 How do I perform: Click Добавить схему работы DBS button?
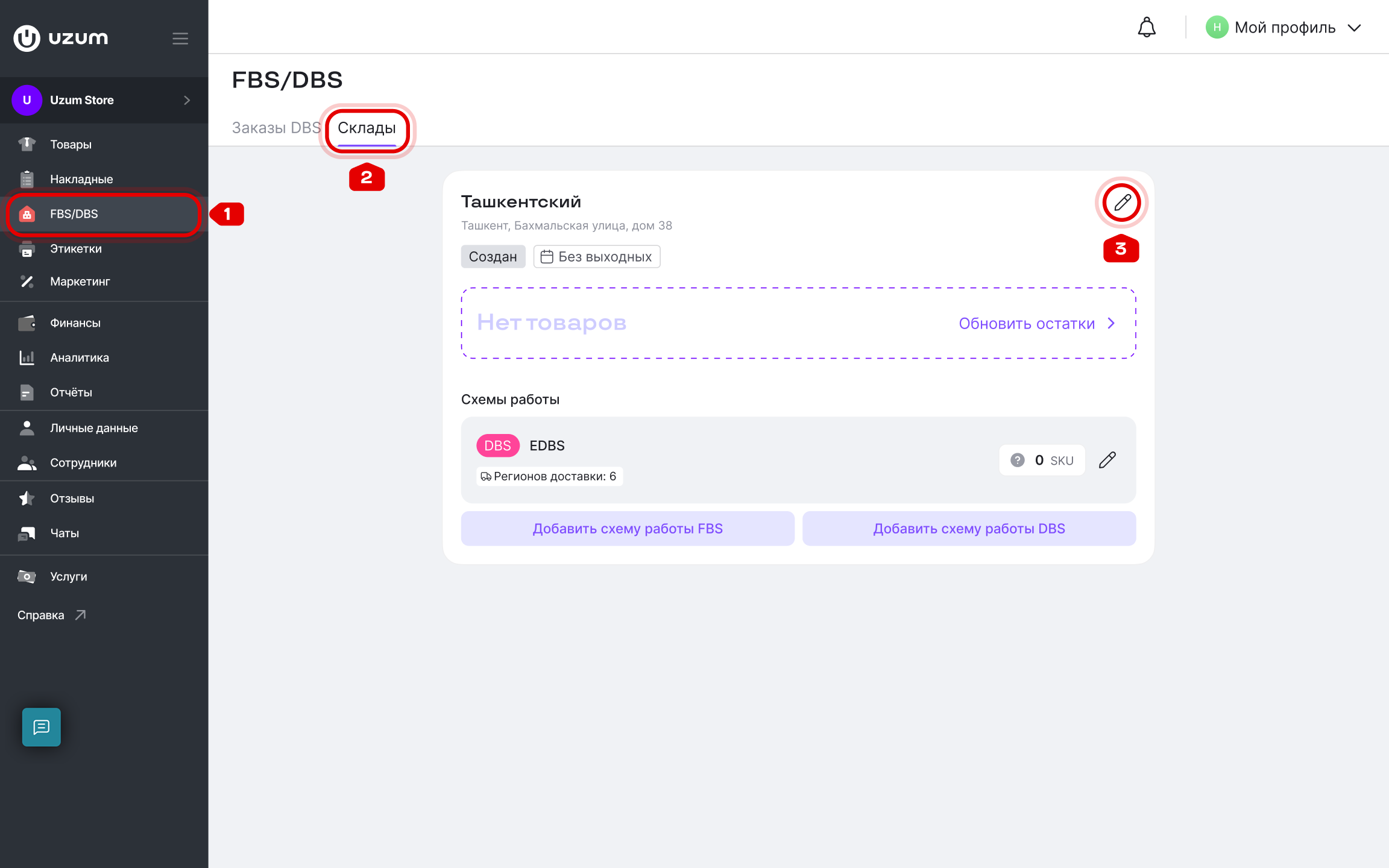[969, 529]
